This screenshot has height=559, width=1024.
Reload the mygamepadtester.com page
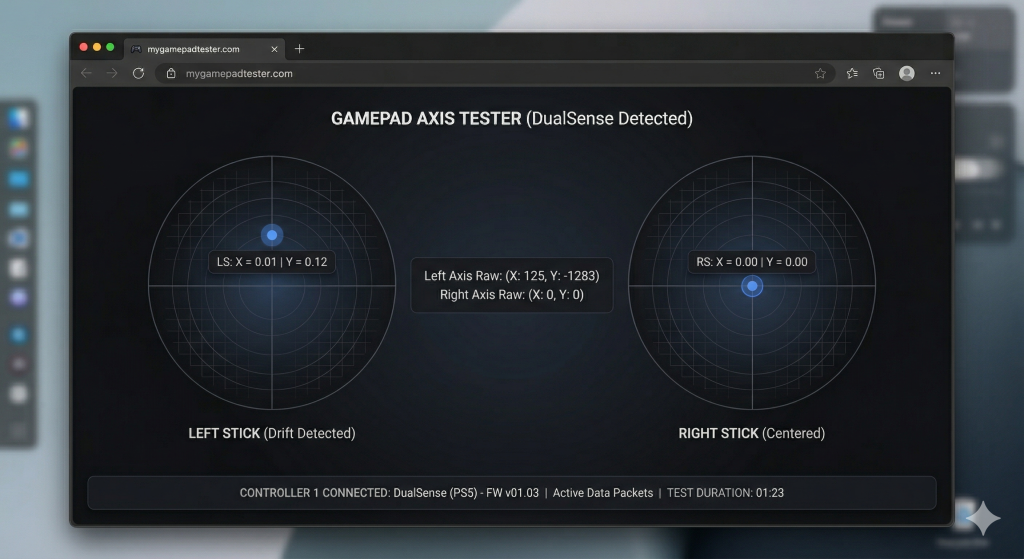[x=138, y=73]
